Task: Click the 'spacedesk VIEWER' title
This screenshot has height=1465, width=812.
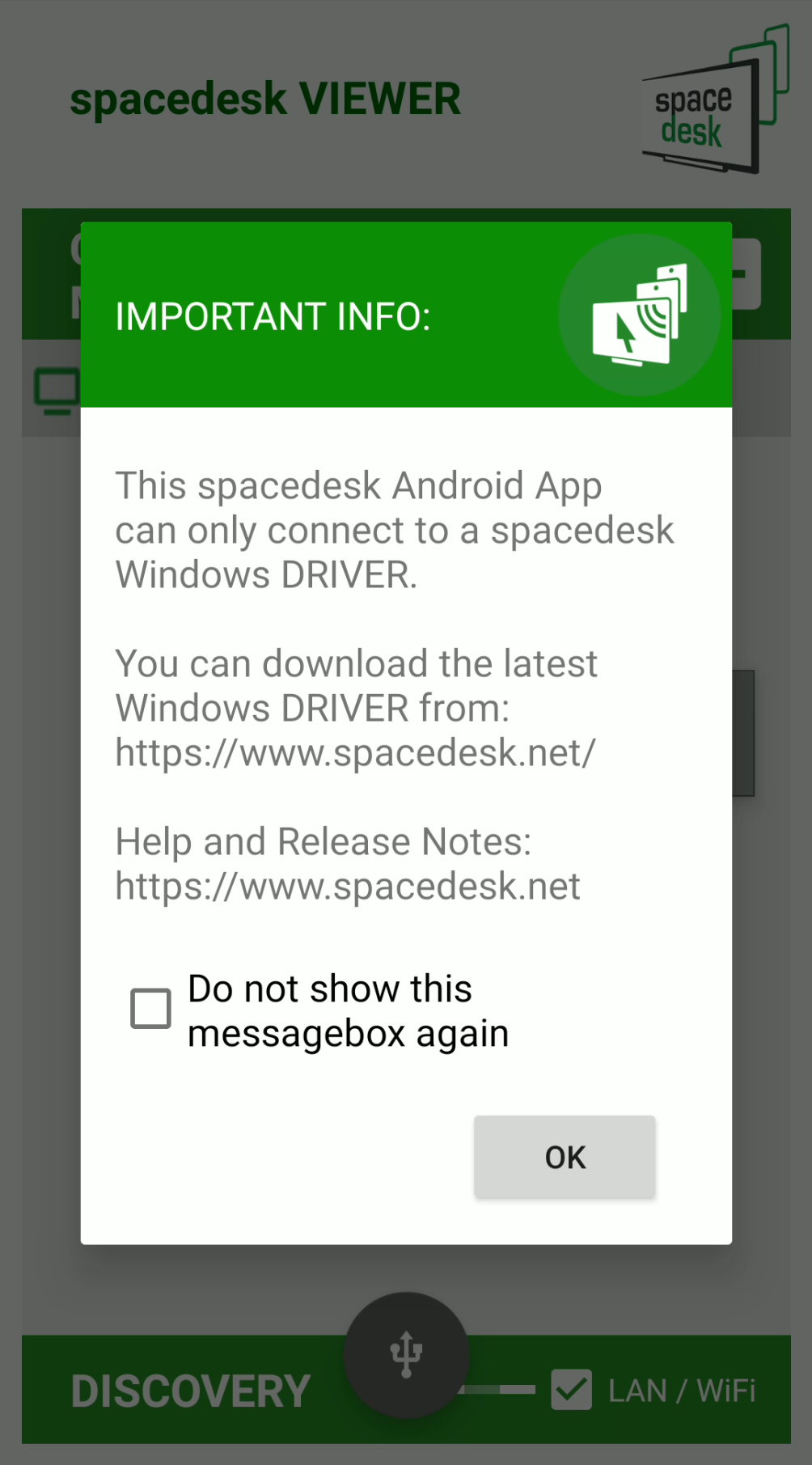Action: pyautogui.click(x=265, y=100)
